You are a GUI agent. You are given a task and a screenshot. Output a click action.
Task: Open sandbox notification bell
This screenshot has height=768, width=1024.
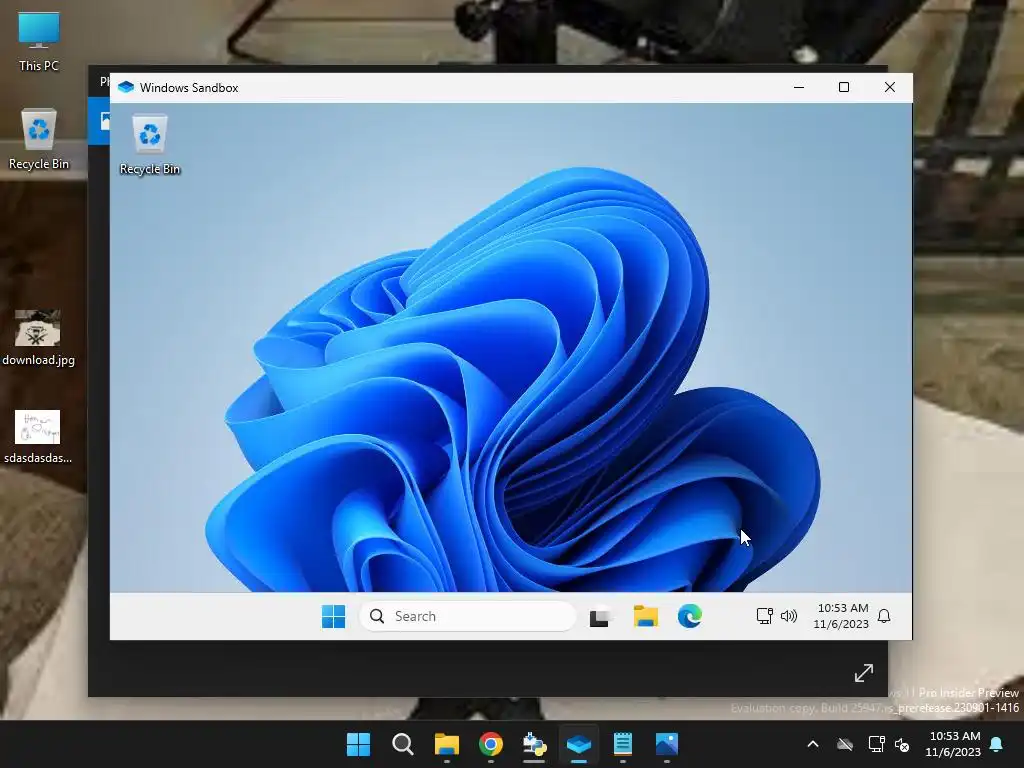coord(884,616)
